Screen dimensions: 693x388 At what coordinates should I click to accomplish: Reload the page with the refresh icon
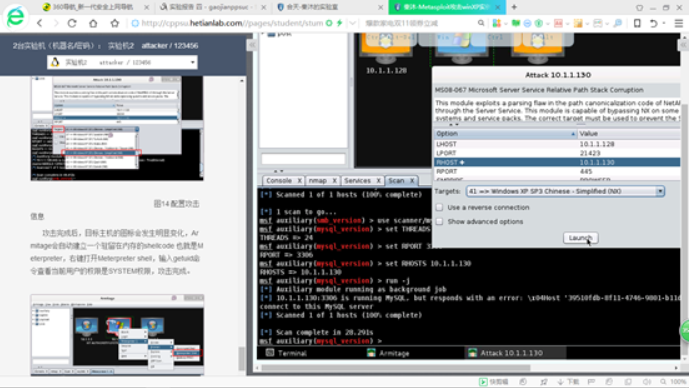pos(72,23)
